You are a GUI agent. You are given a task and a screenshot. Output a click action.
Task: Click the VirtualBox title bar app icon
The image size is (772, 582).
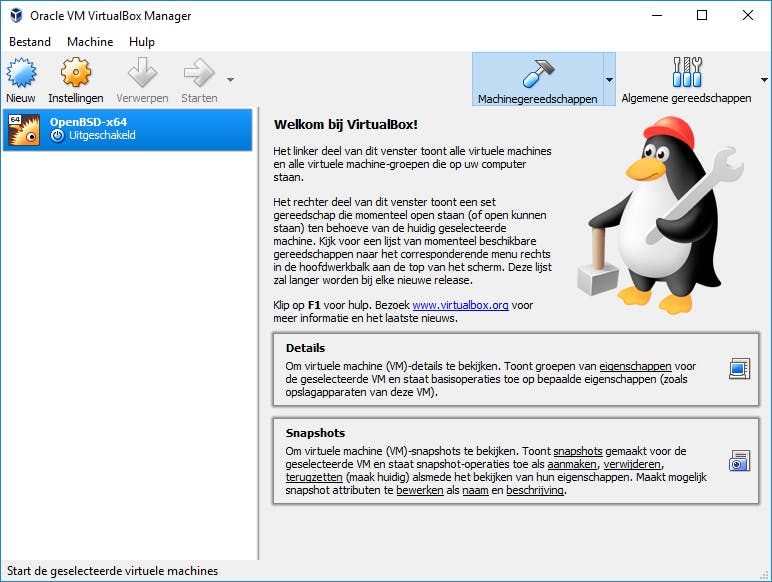pos(16,15)
